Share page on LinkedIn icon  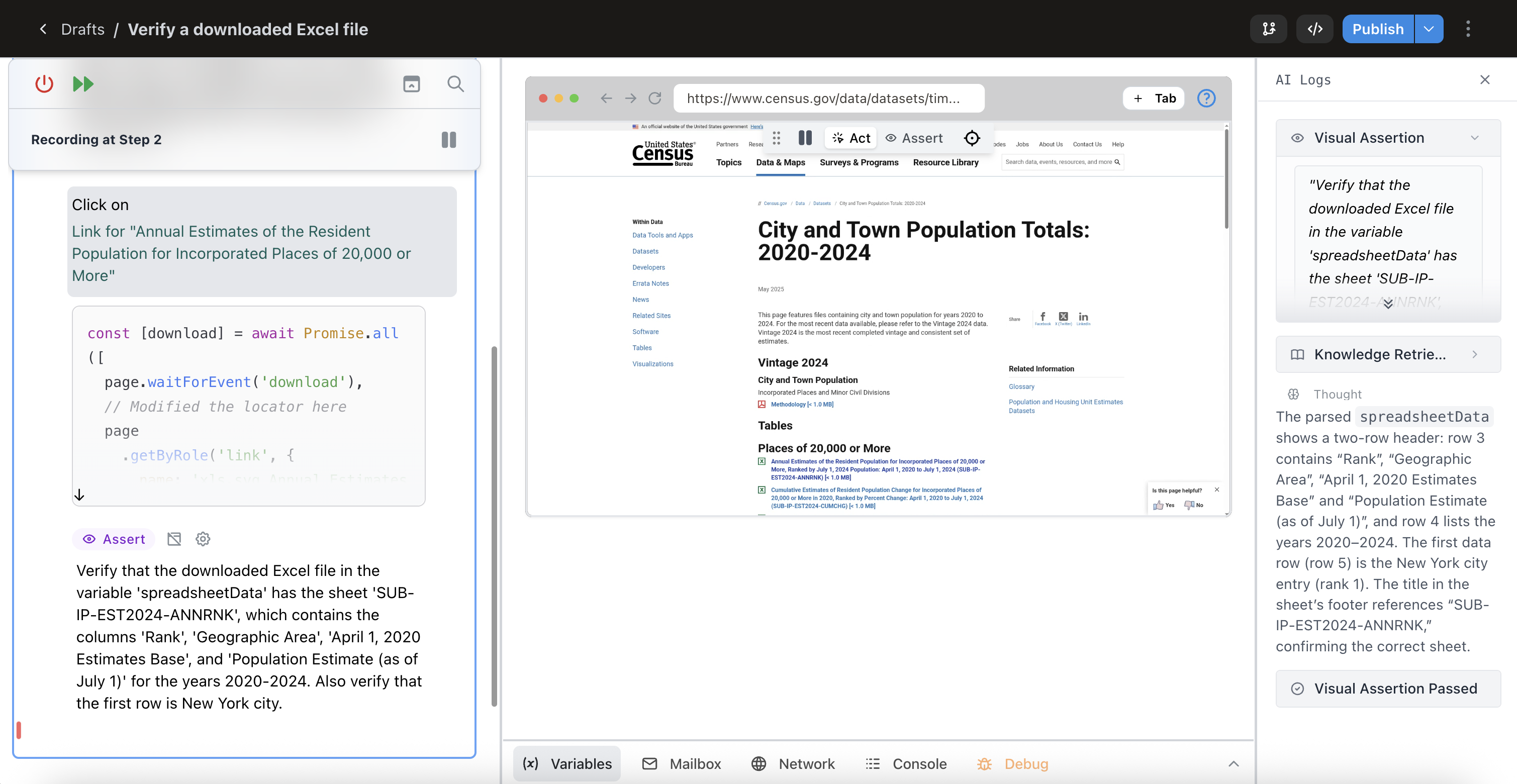pos(1083,318)
